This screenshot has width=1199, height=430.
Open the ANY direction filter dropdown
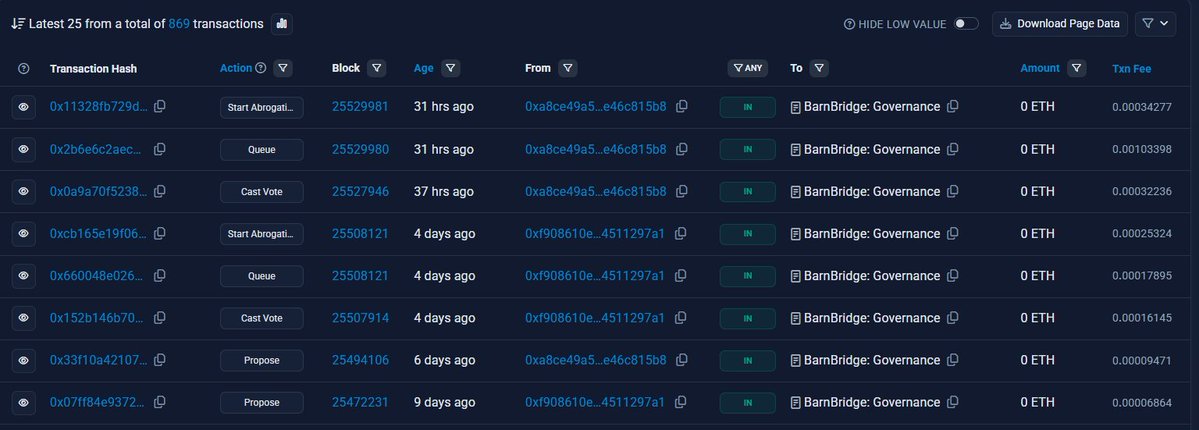click(x=747, y=68)
